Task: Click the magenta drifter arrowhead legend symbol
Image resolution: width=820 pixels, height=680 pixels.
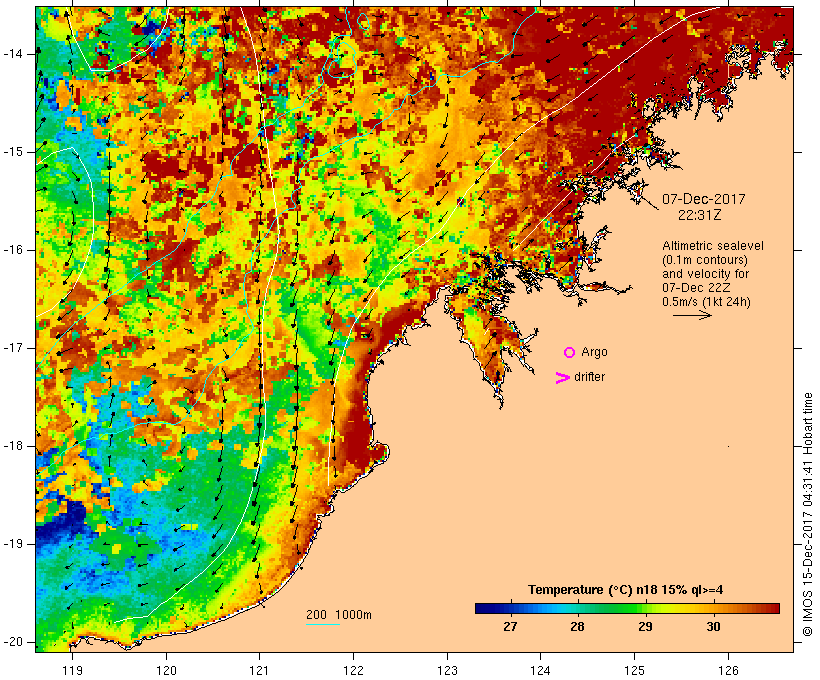Action: click(563, 378)
